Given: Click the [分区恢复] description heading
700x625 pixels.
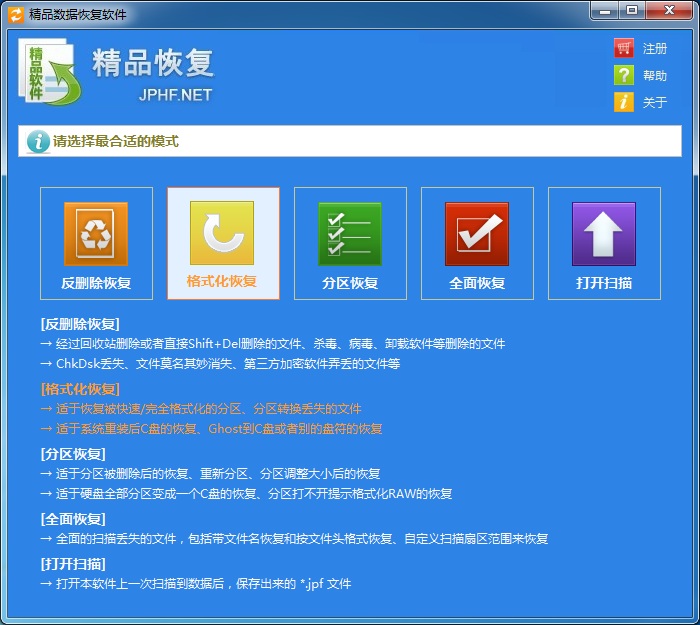Looking at the screenshot, I should 73,454.
